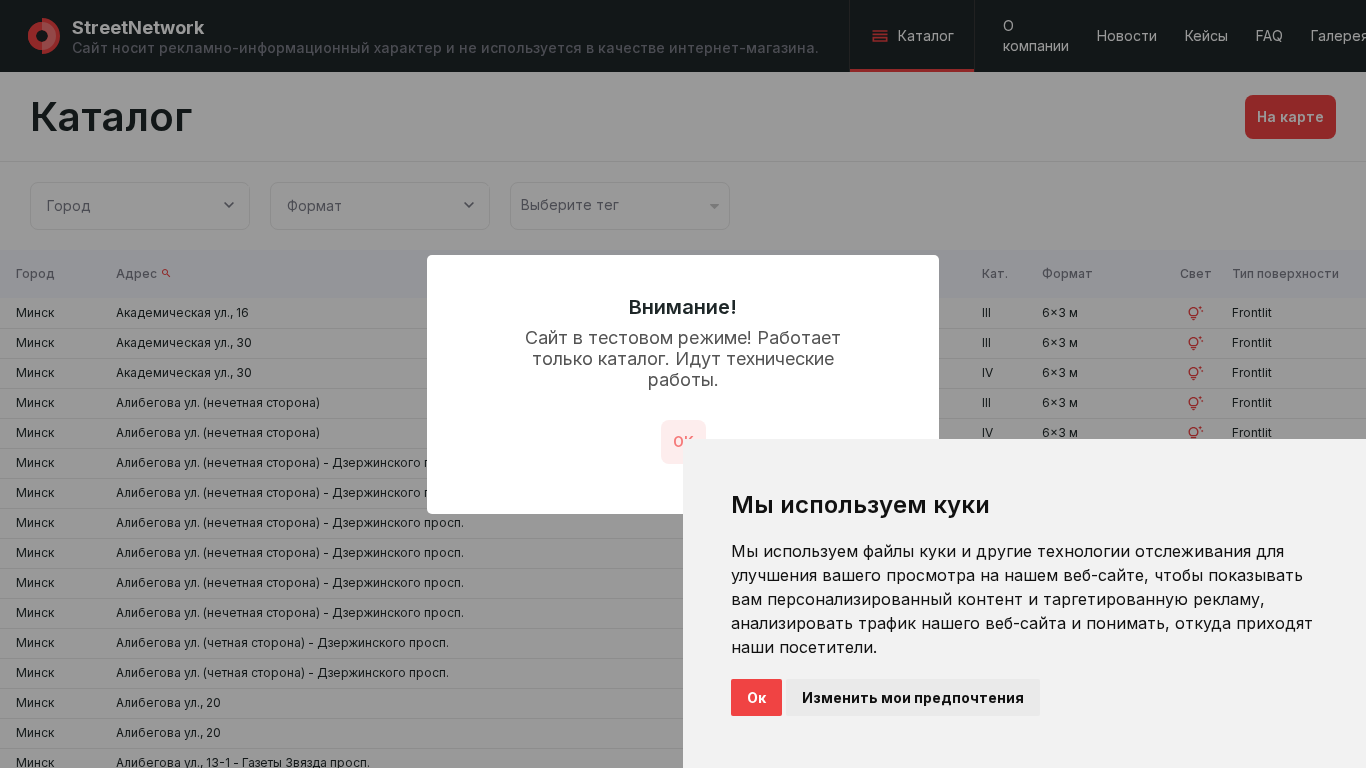The image size is (1366, 768).
Task: Go to the FAQ page
Action: pos(1268,36)
